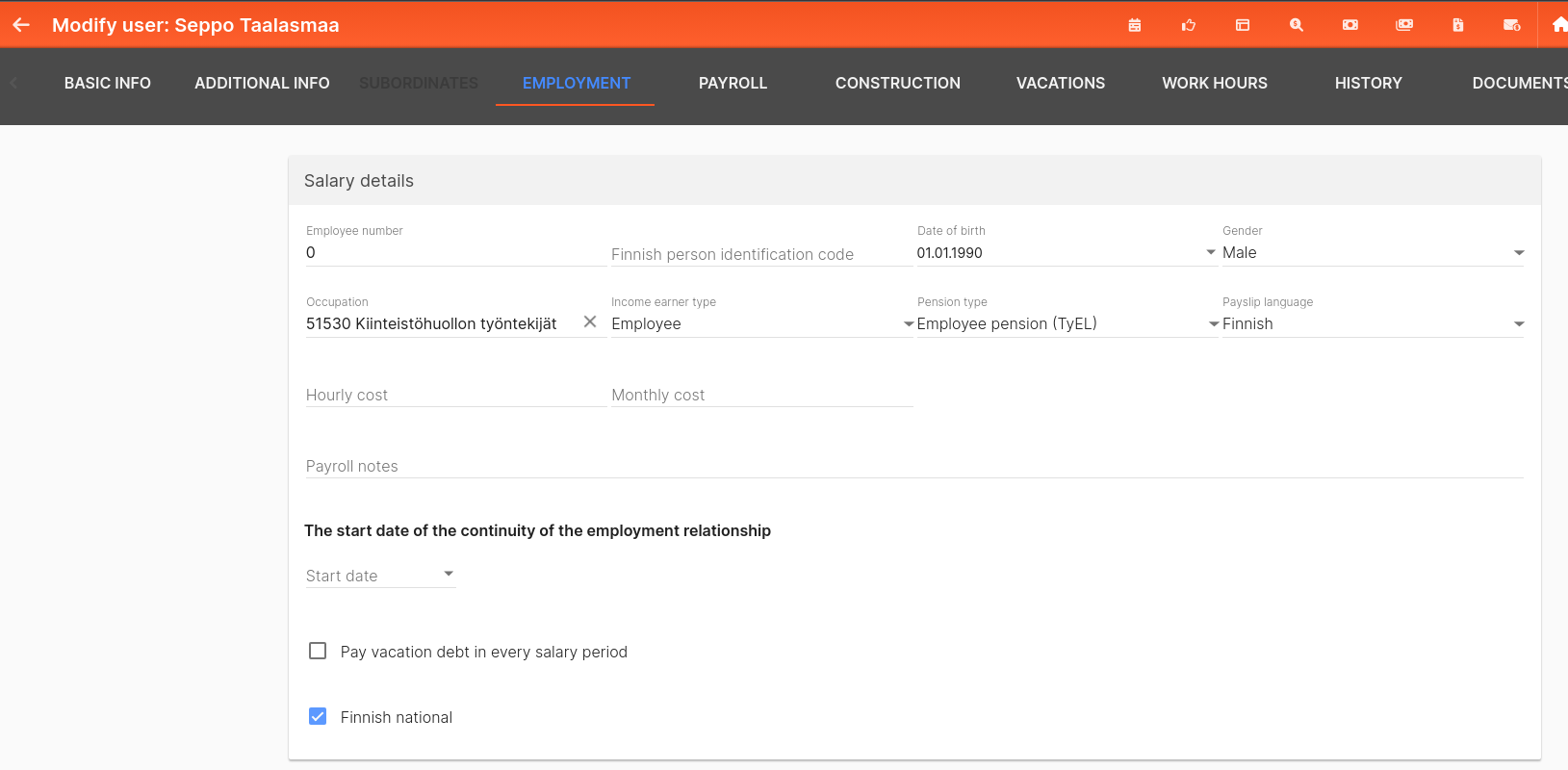Open the Work Hours tab

click(x=1215, y=83)
